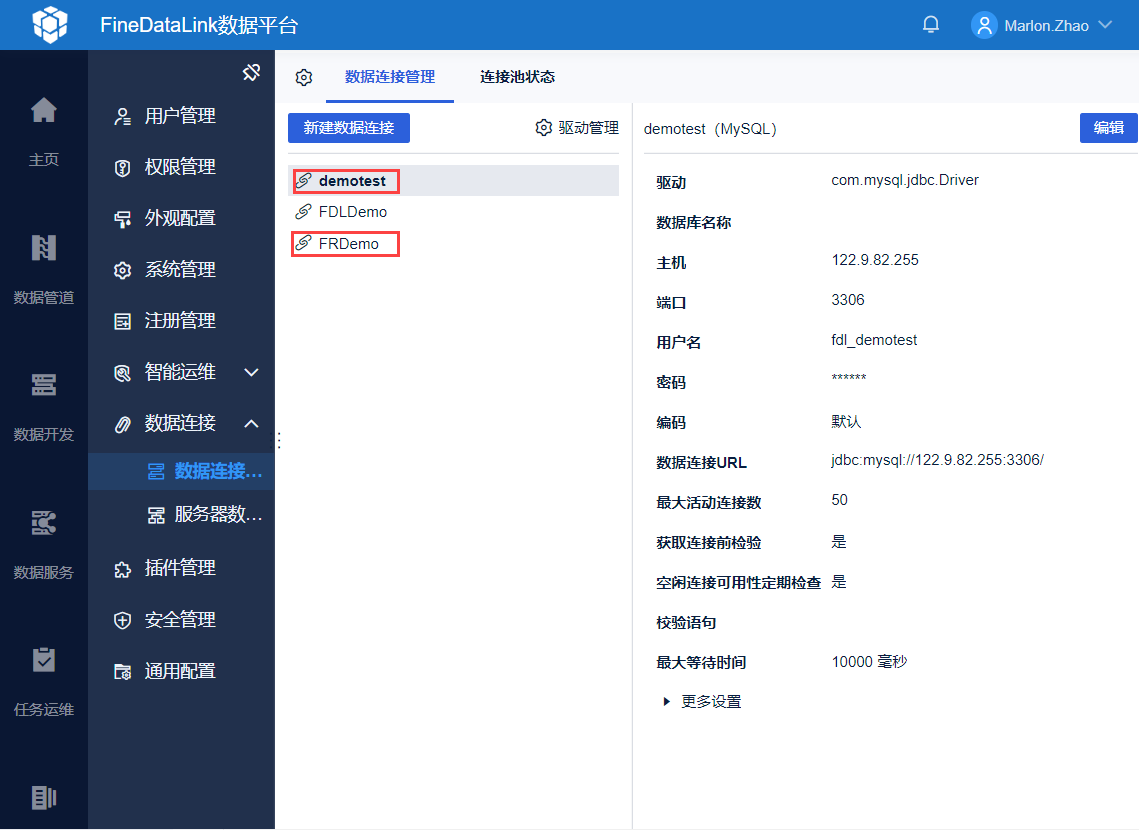Click the 用户管理 person icon
The height and width of the screenshot is (830, 1139).
coord(123,116)
